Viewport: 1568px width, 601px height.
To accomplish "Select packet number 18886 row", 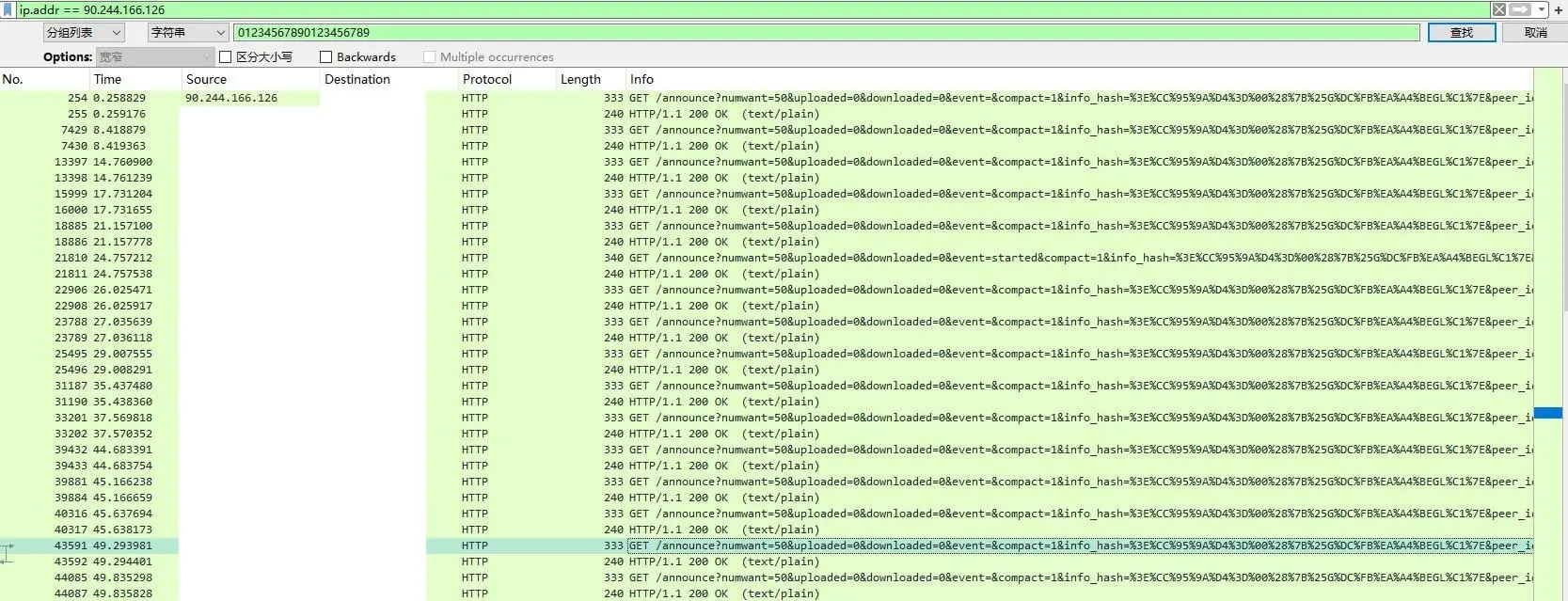I will pos(767,242).
